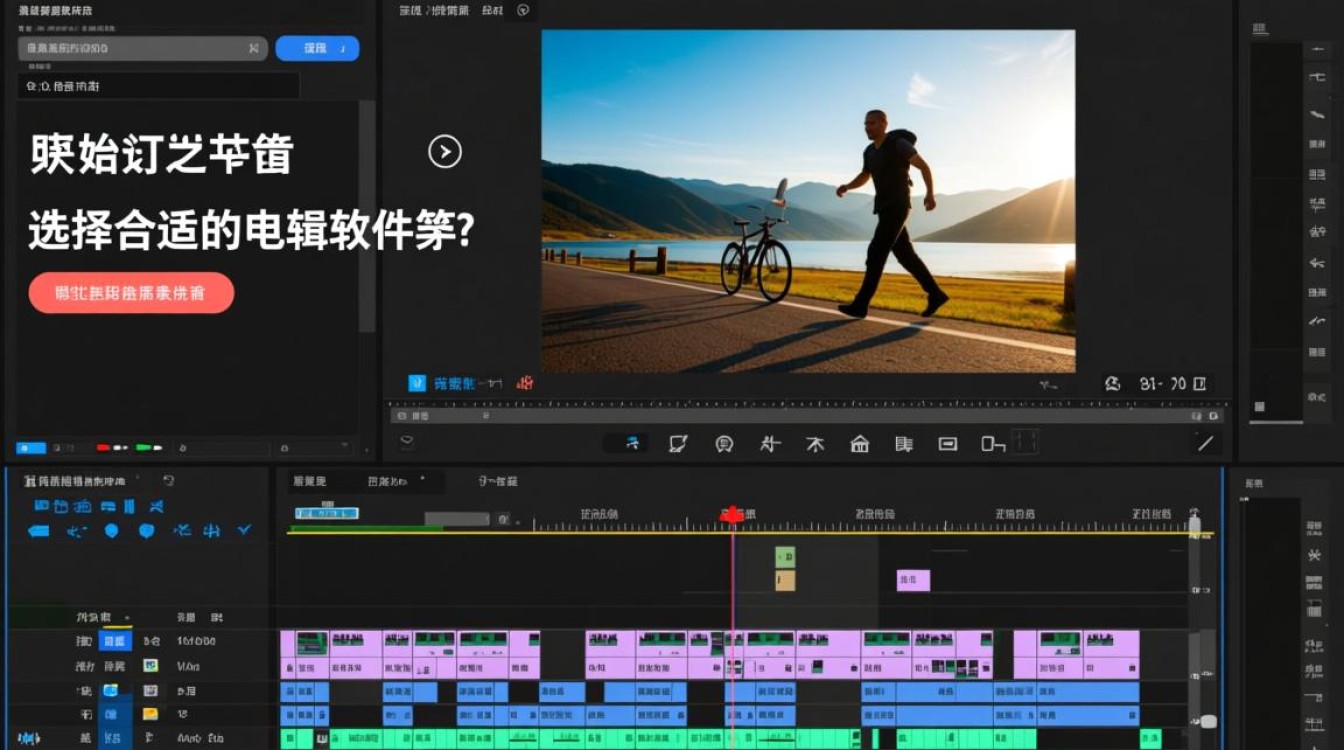
Task: Toggle the blue icon on third track header
Action: click(x=111, y=690)
